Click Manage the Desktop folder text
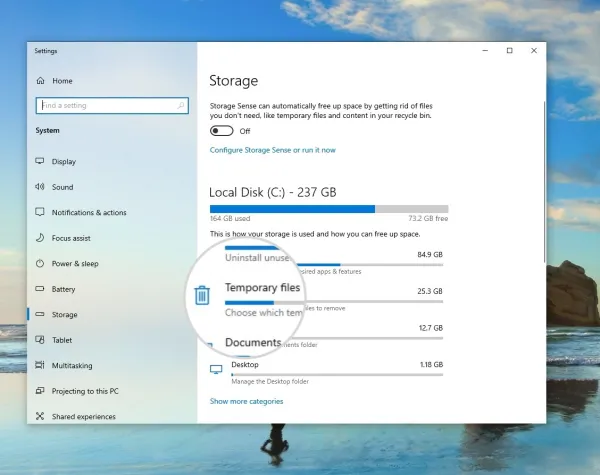 coord(270,381)
